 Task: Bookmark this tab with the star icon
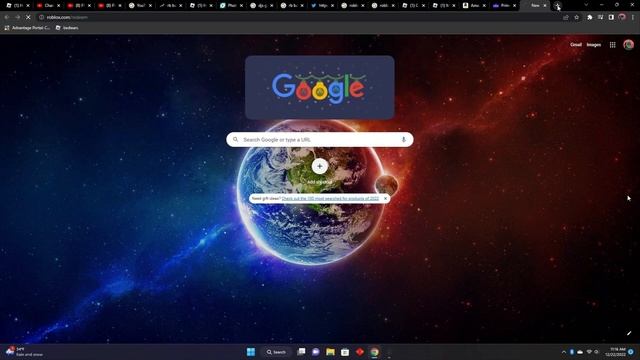(576, 18)
